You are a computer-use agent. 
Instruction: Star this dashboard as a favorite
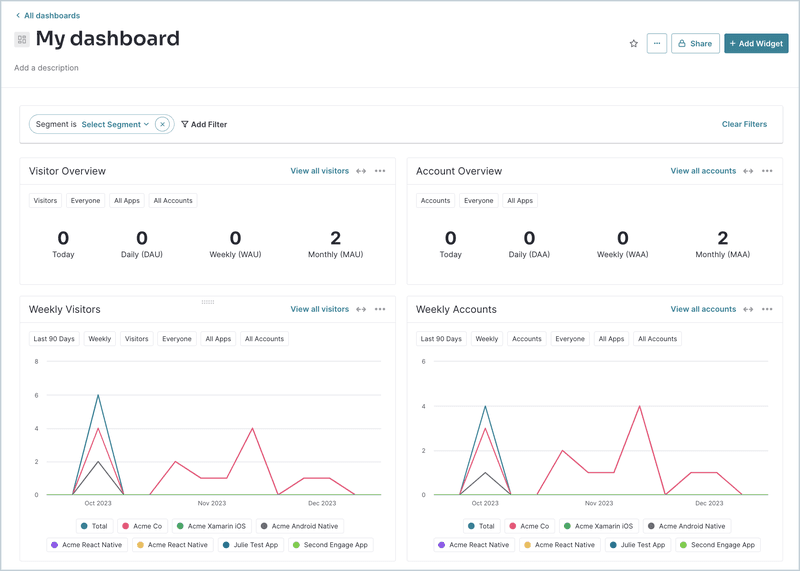[633, 44]
